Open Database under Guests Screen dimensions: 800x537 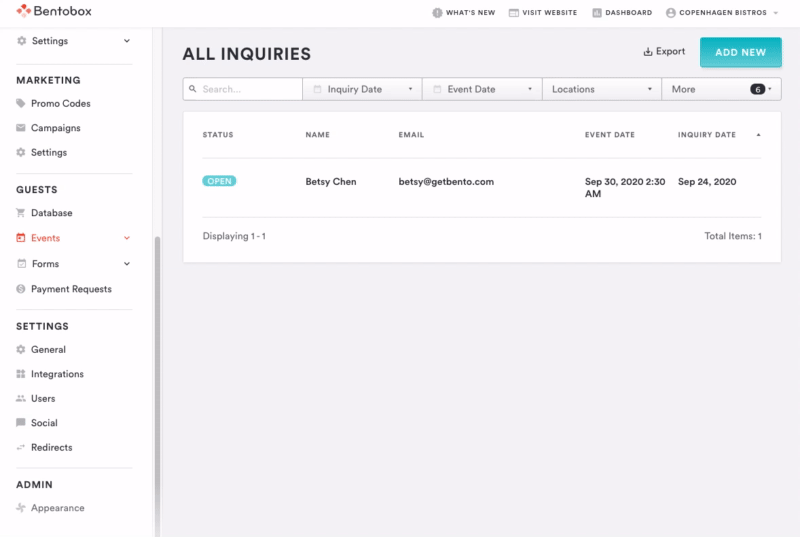(x=52, y=213)
